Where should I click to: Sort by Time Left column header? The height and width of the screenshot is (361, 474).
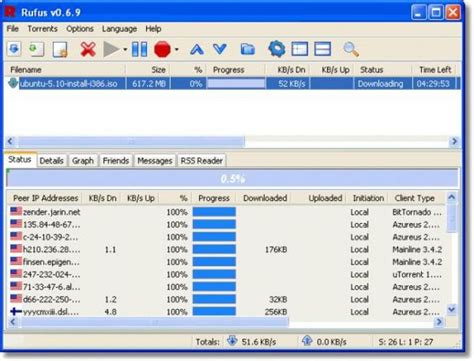point(435,70)
